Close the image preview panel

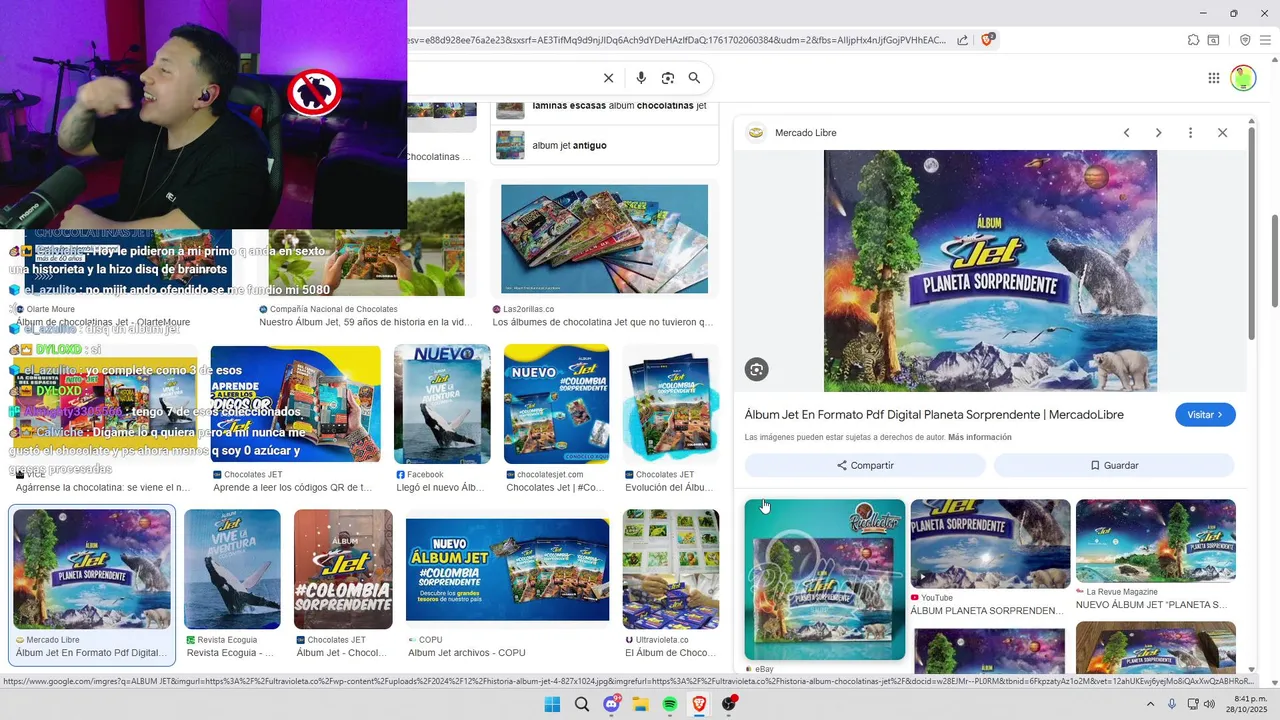point(1222,133)
